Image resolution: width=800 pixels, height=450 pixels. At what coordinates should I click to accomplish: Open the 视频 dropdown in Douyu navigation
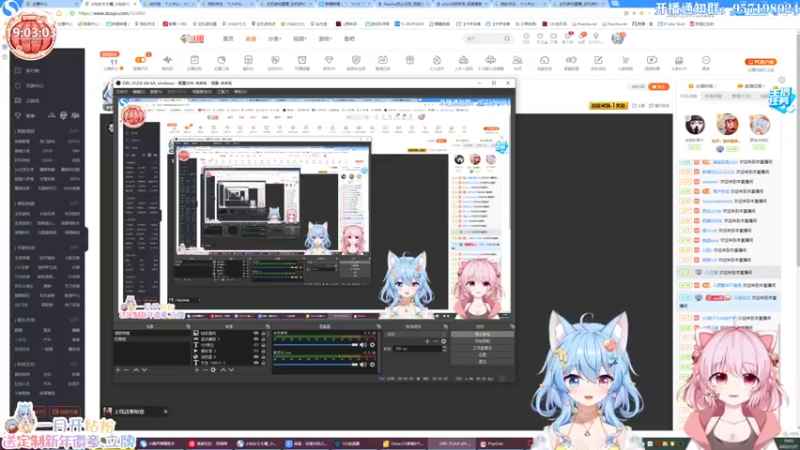299,39
